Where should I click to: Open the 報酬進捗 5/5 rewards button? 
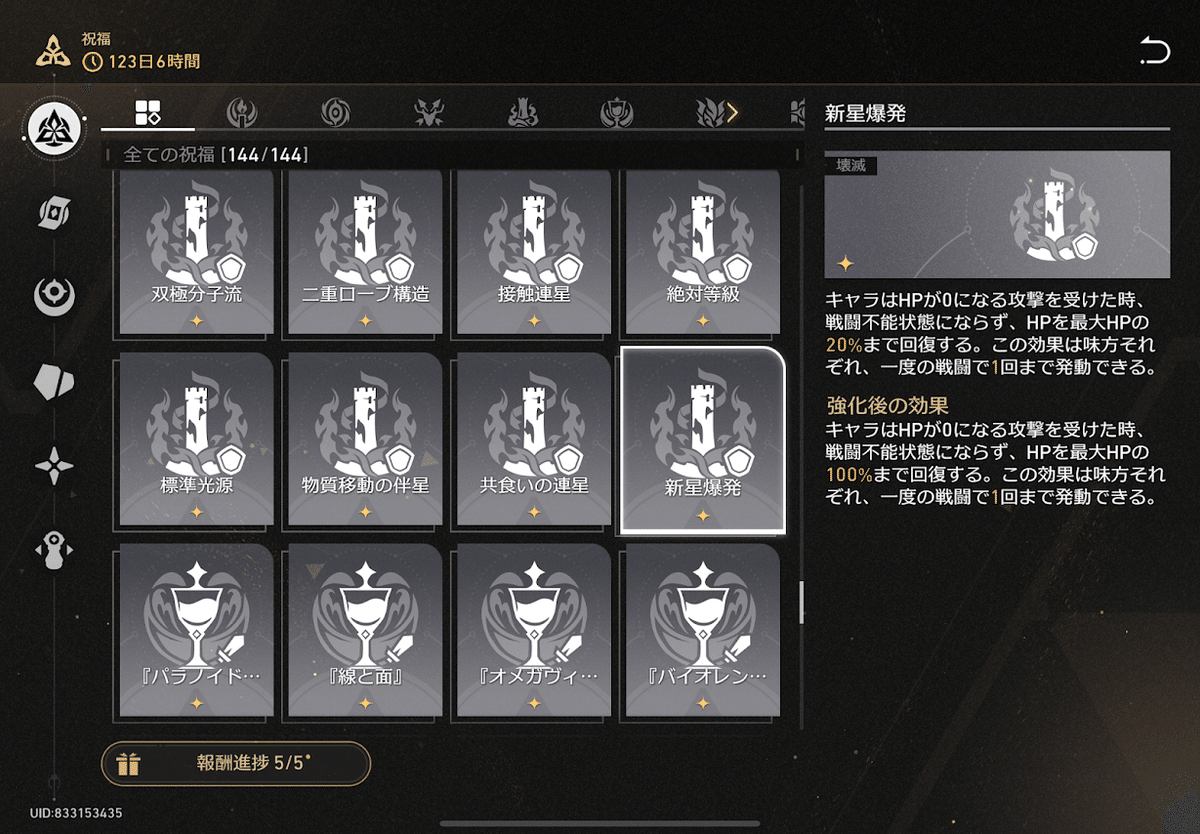click(x=236, y=764)
